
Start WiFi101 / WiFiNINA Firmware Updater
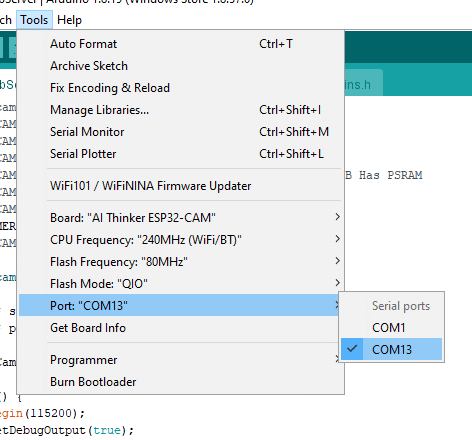[x=180, y=186]
